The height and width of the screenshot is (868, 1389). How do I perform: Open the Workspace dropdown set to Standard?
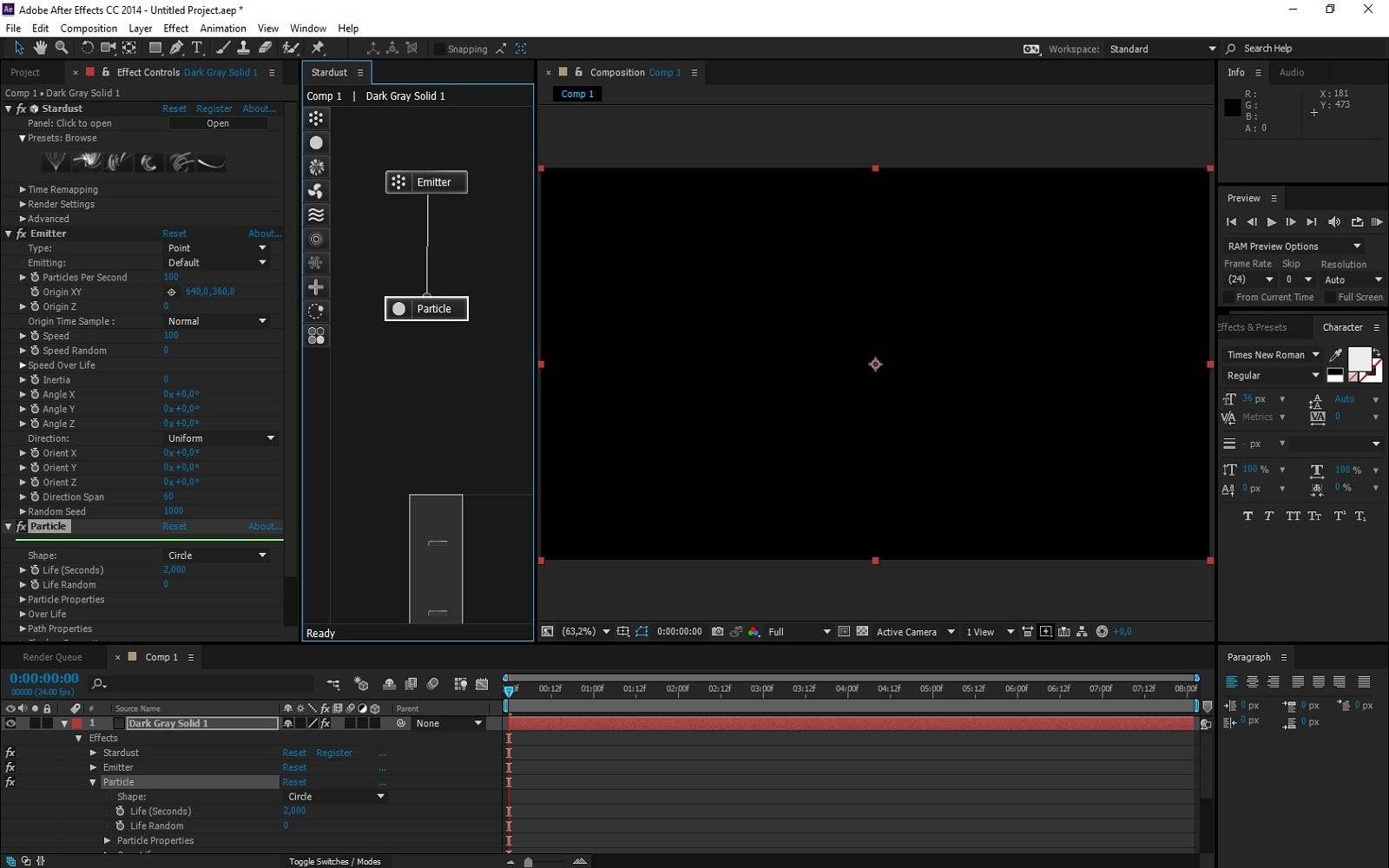coord(1162,49)
